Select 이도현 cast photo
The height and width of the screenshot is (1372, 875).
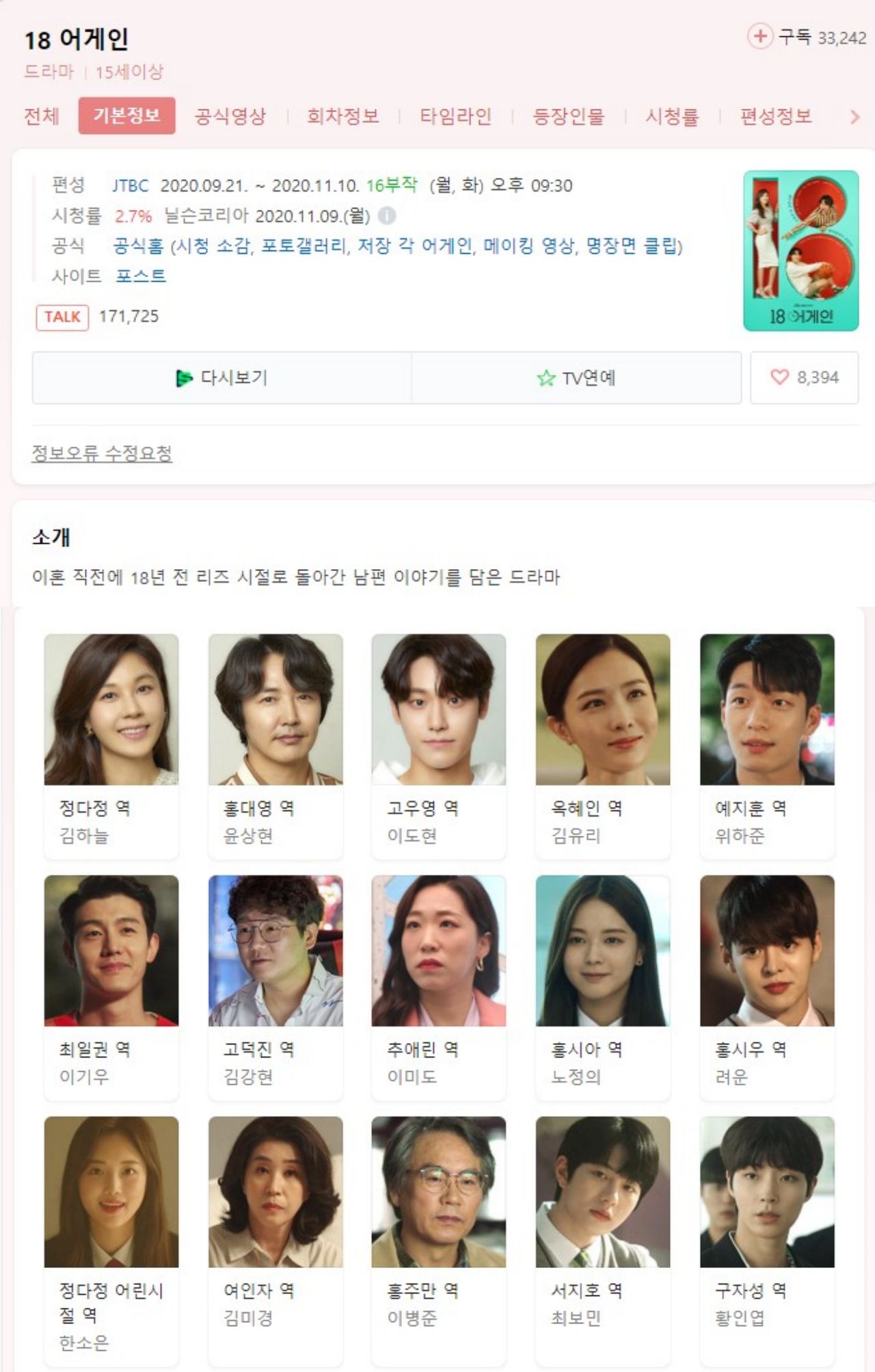pyautogui.click(x=439, y=709)
